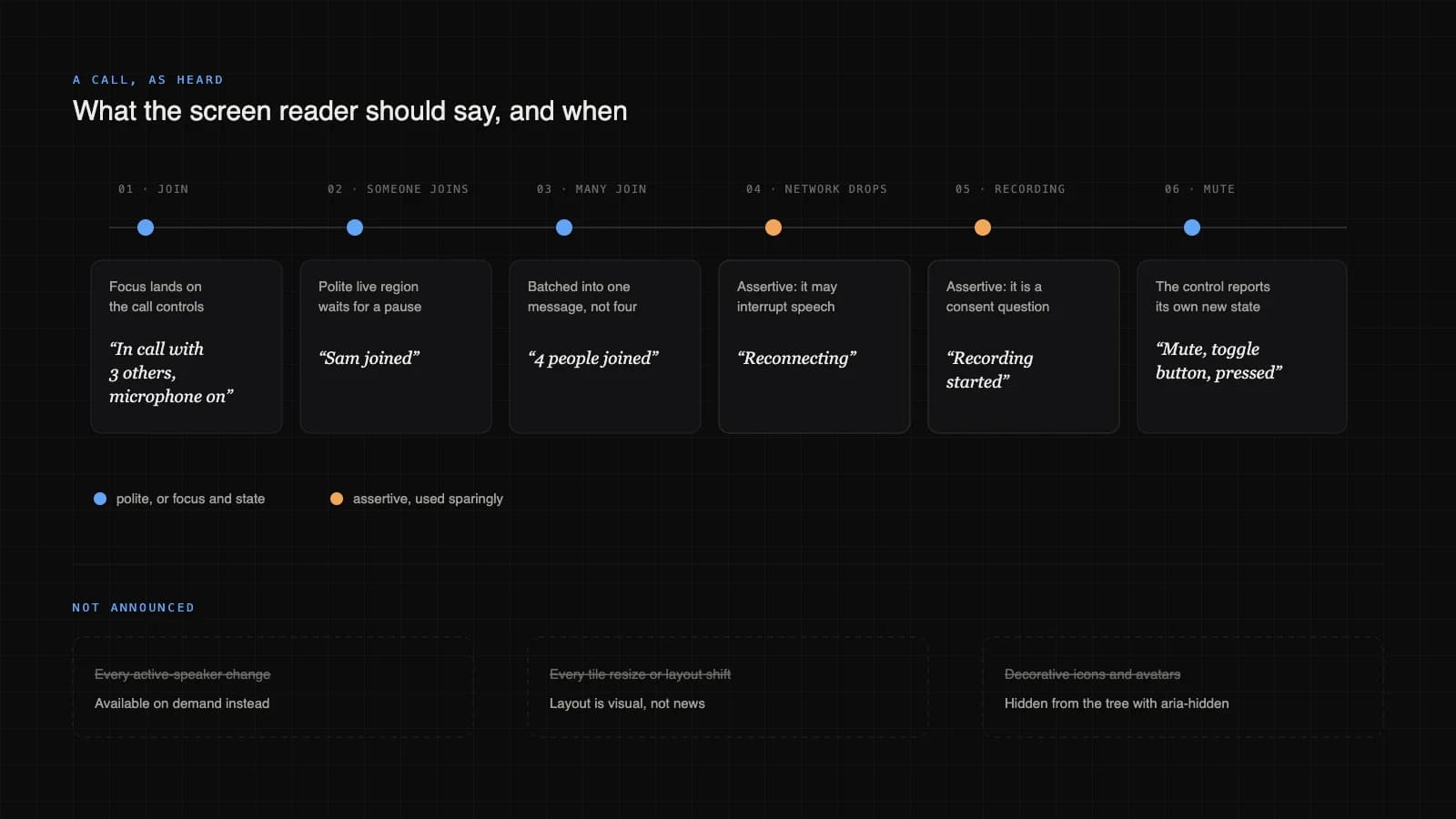This screenshot has height=819, width=1456.
Task: Click struck-through "Every active-speaker change"
Action: point(183,674)
